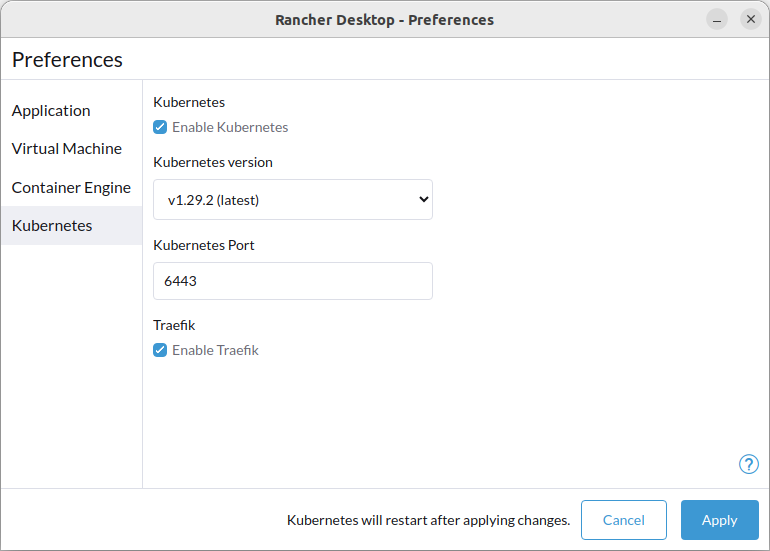Click the 'Kubernetes version' field label

[213, 162]
